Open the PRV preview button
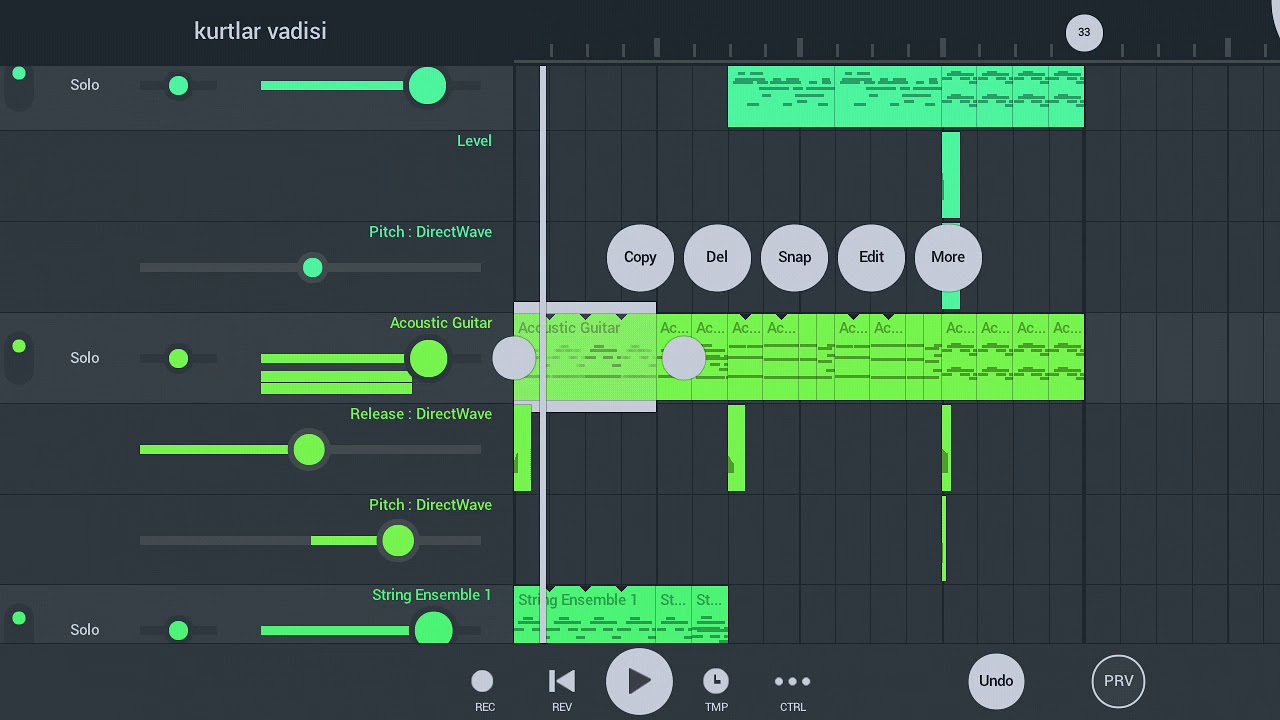 click(x=1118, y=681)
